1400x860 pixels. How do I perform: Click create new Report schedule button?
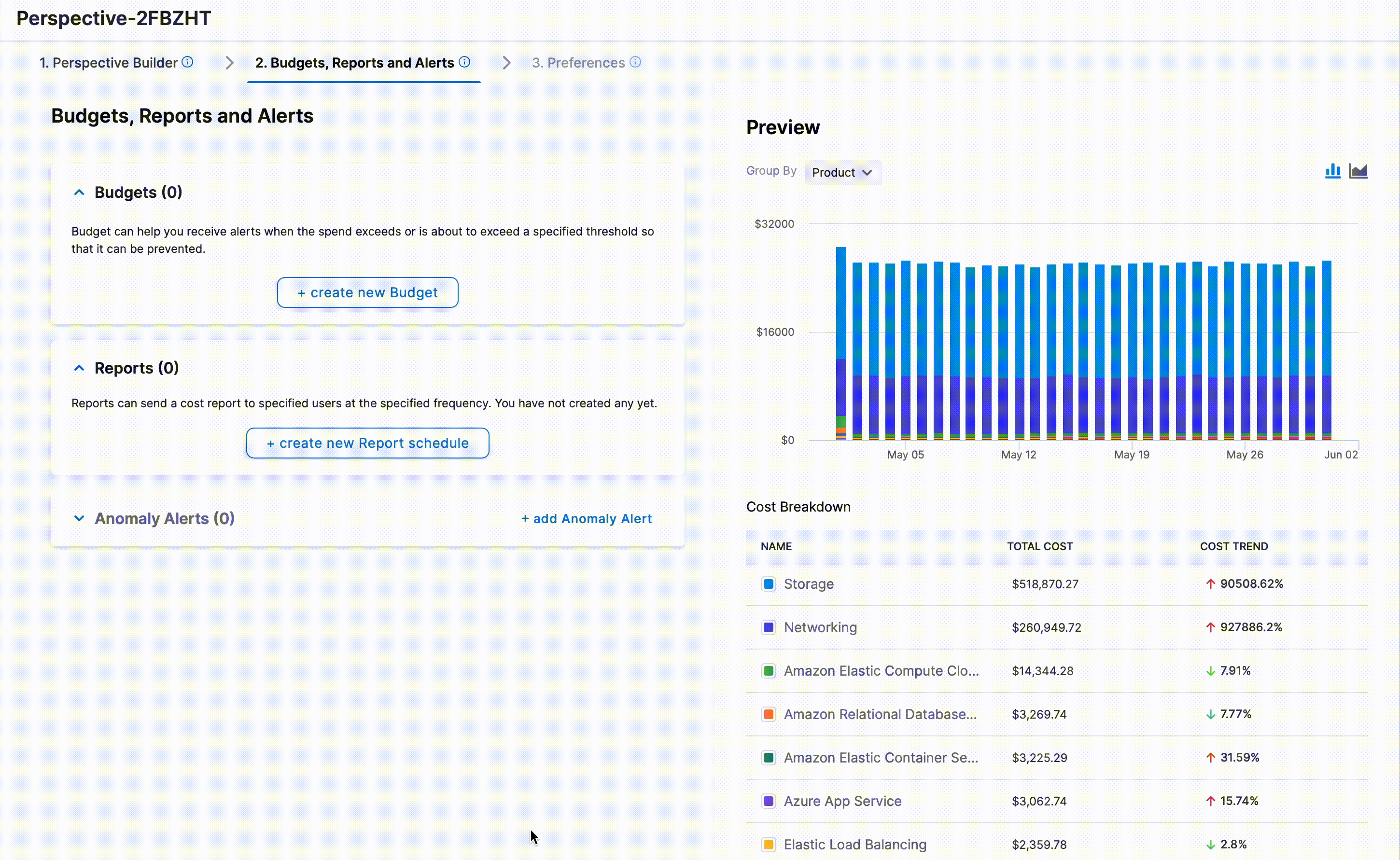pos(367,443)
